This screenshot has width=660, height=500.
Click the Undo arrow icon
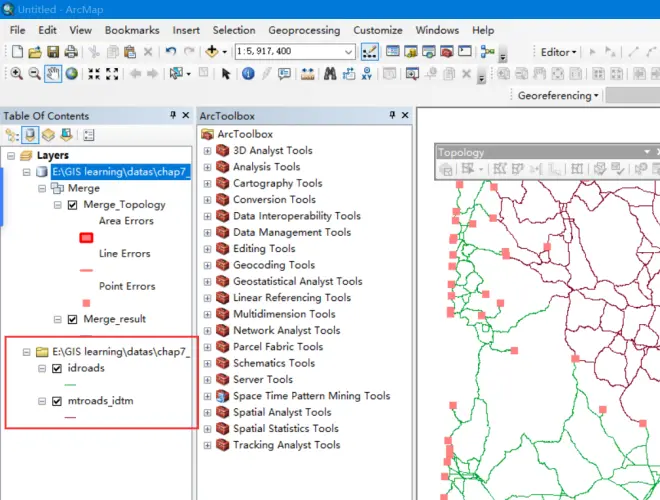click(170, 51)
